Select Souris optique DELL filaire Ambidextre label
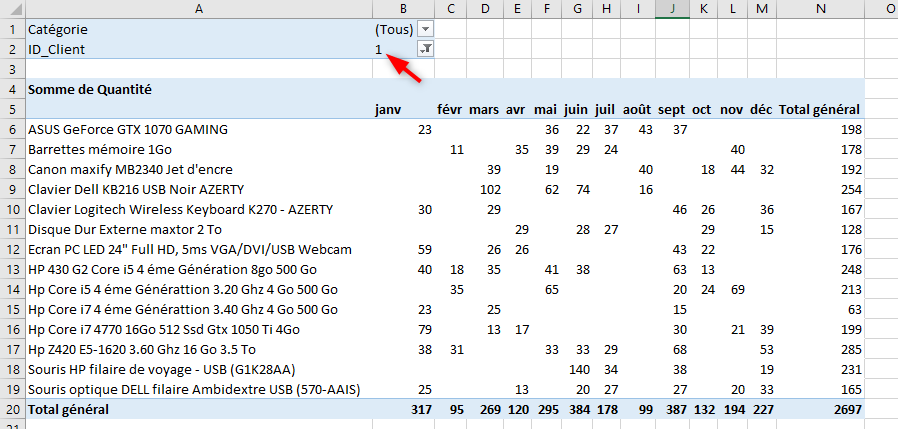This screenshot has width=898, height=429. point(194,389)
